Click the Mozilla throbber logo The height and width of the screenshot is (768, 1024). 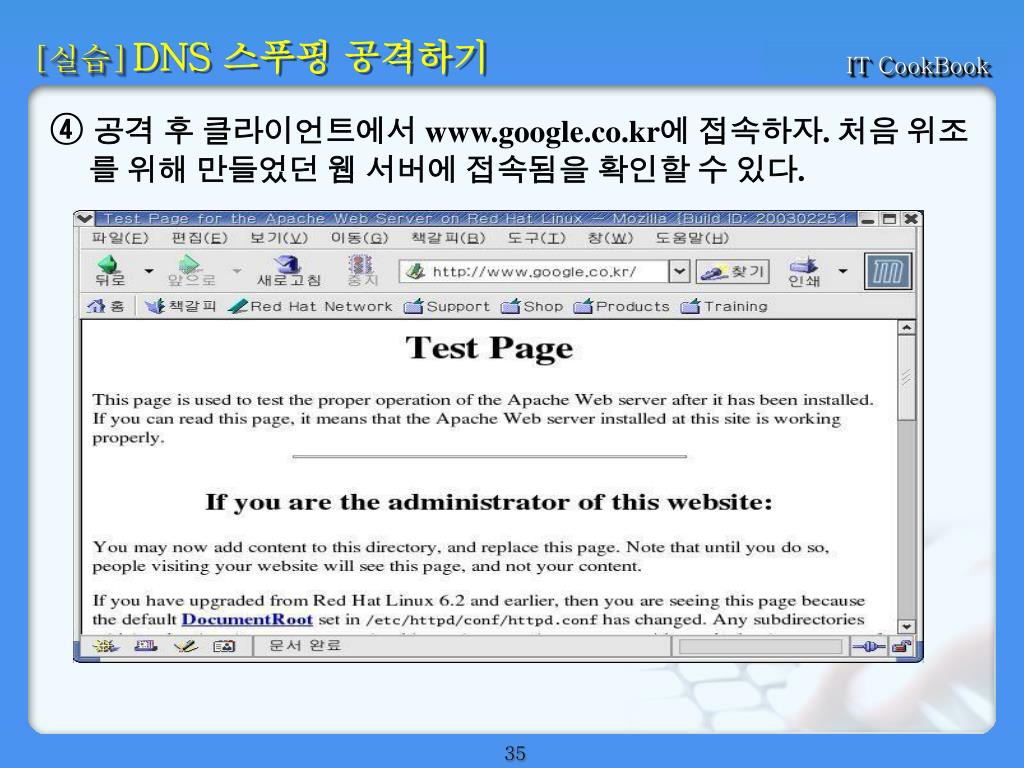(x=887, y=271)
